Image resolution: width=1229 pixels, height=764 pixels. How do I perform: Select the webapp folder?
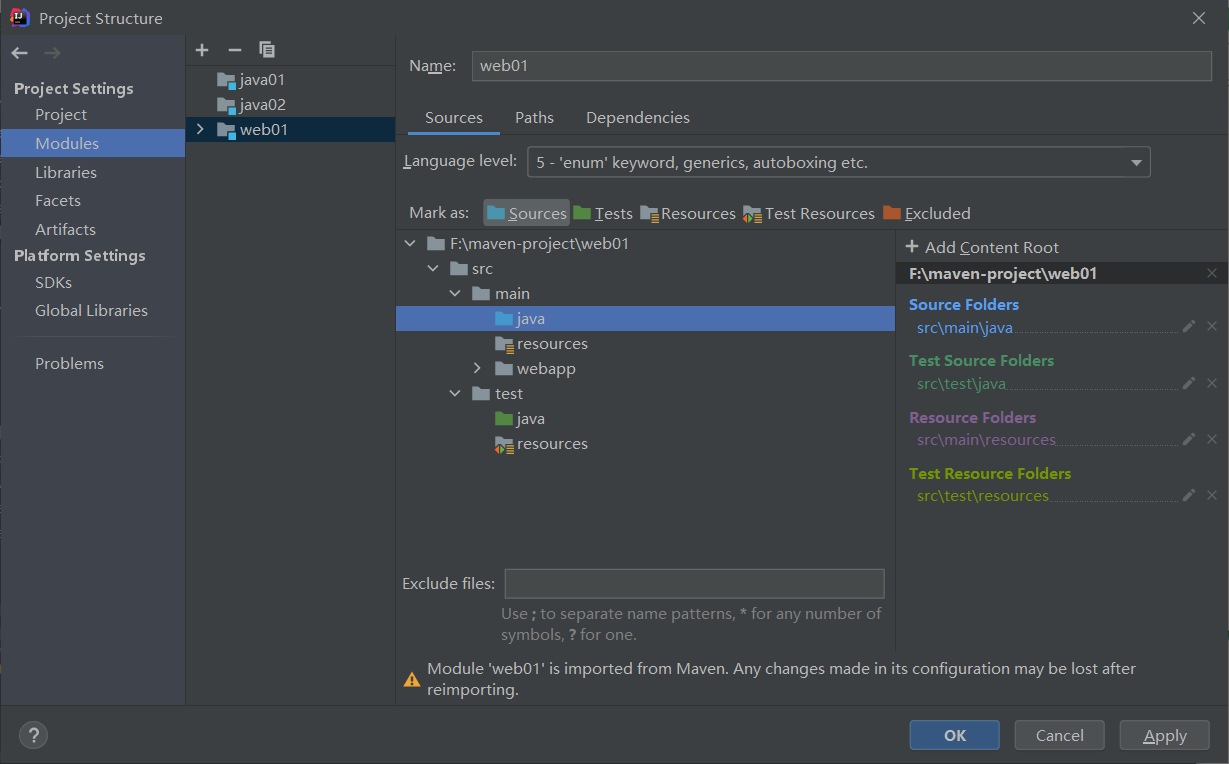[x=535, y=369]
